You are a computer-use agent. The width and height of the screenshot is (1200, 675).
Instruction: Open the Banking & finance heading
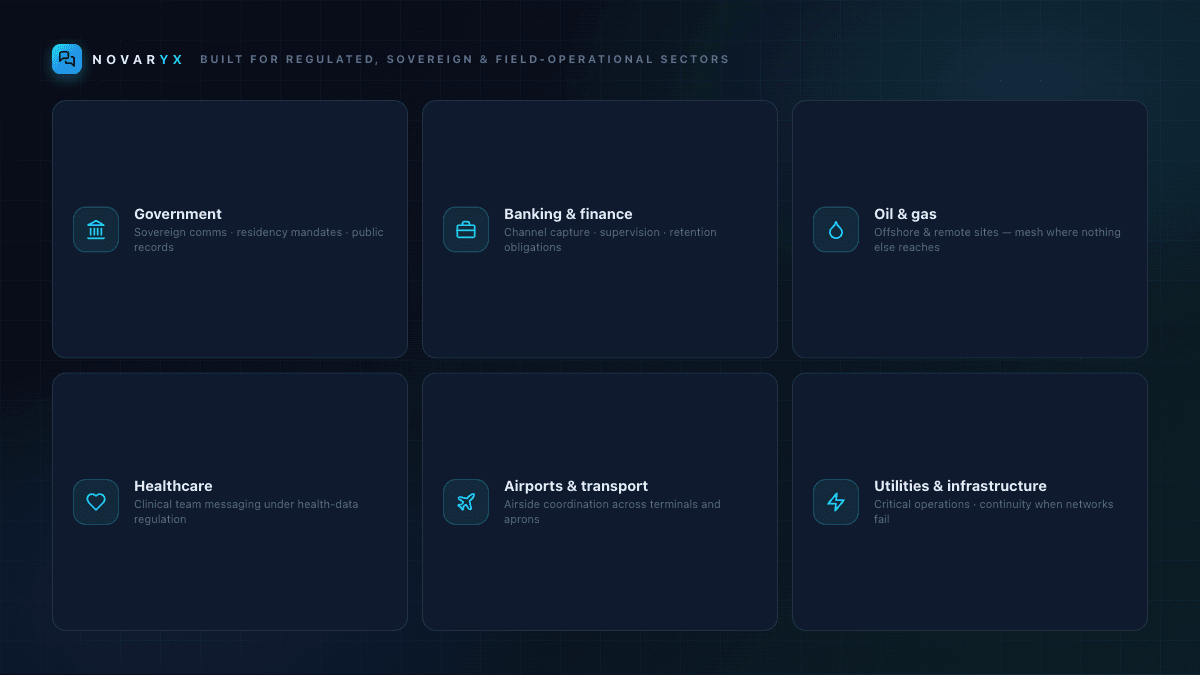(568, 214)
